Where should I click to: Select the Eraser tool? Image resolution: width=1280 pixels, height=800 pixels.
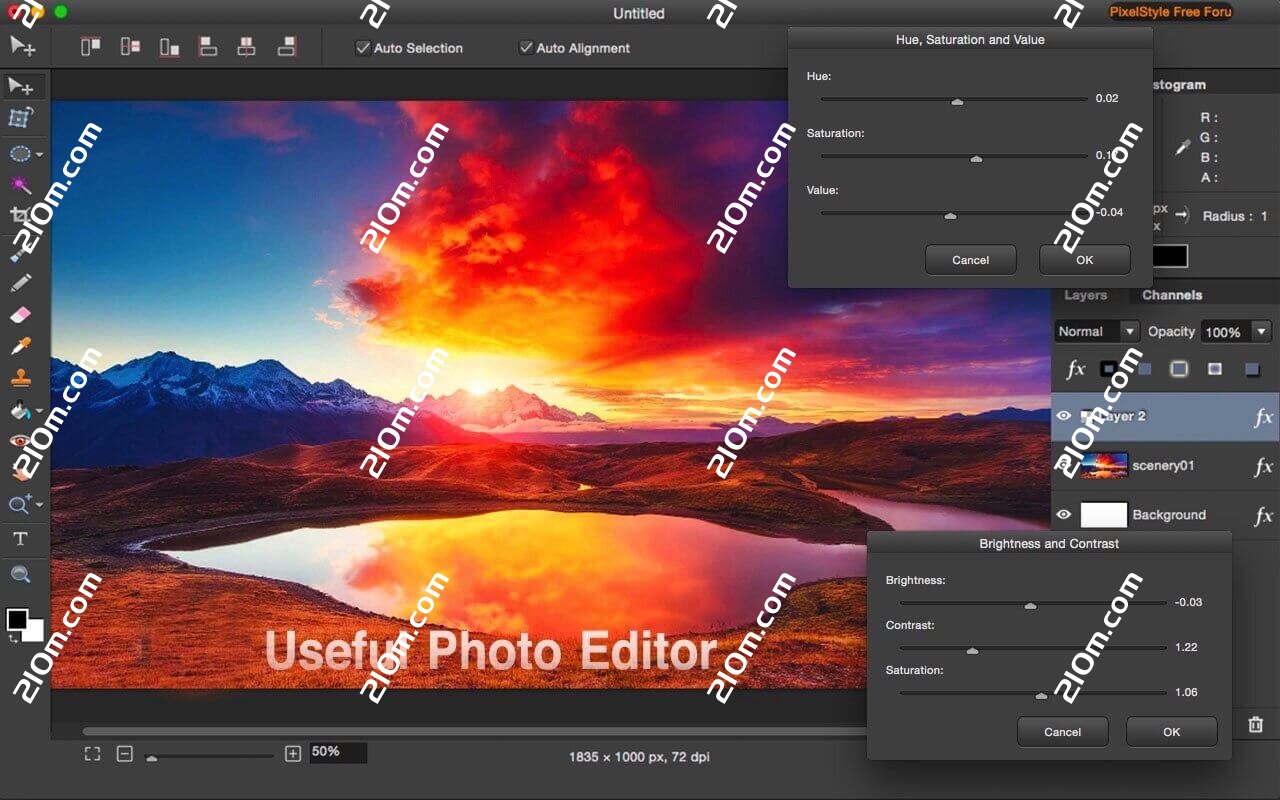tap(21, 314)
